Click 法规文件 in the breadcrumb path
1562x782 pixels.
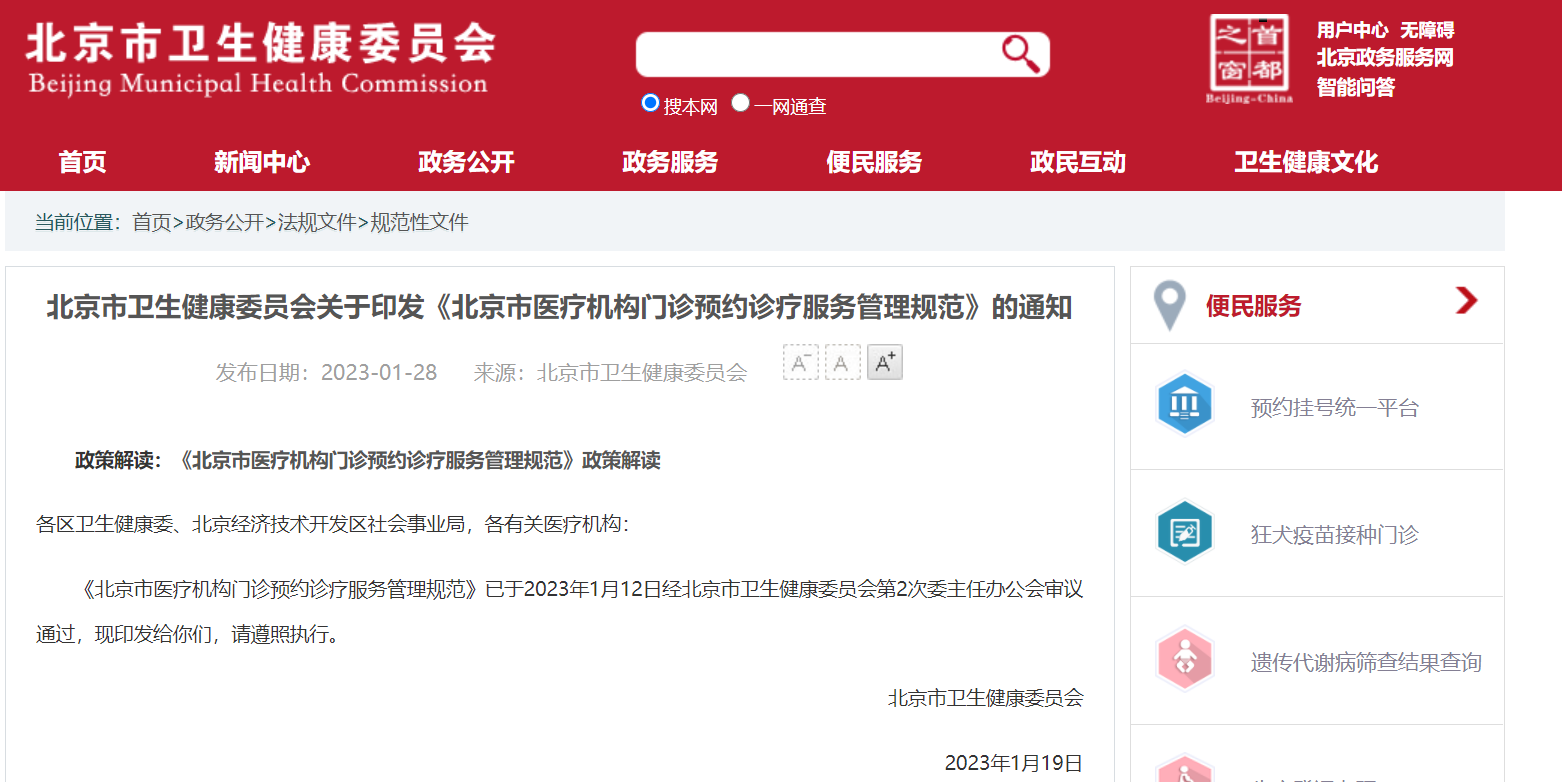click(317, 222)
